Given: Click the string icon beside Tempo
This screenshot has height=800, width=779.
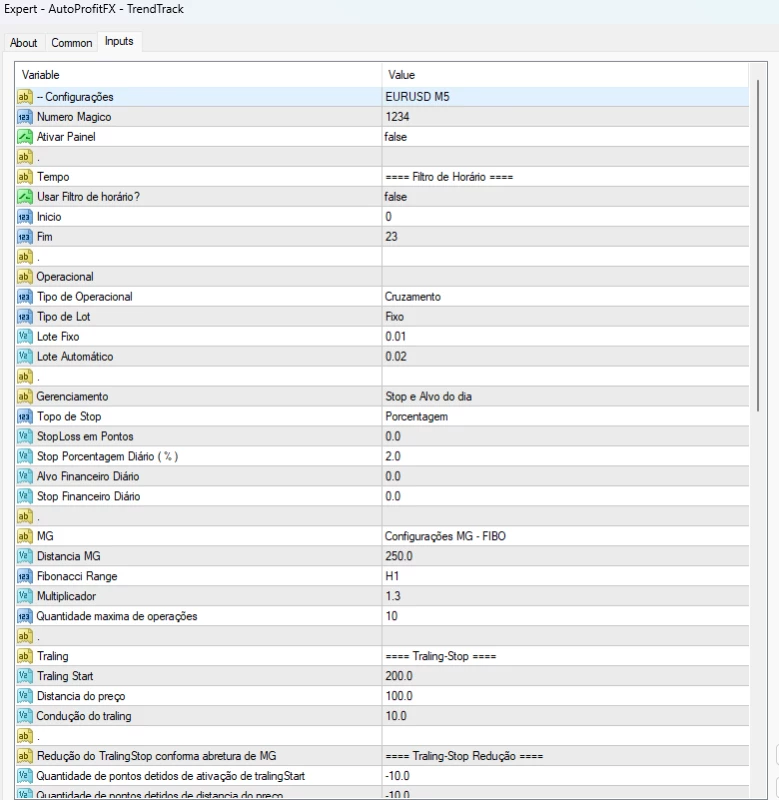Looking at the screenshot, I should (x=25, y=177).
